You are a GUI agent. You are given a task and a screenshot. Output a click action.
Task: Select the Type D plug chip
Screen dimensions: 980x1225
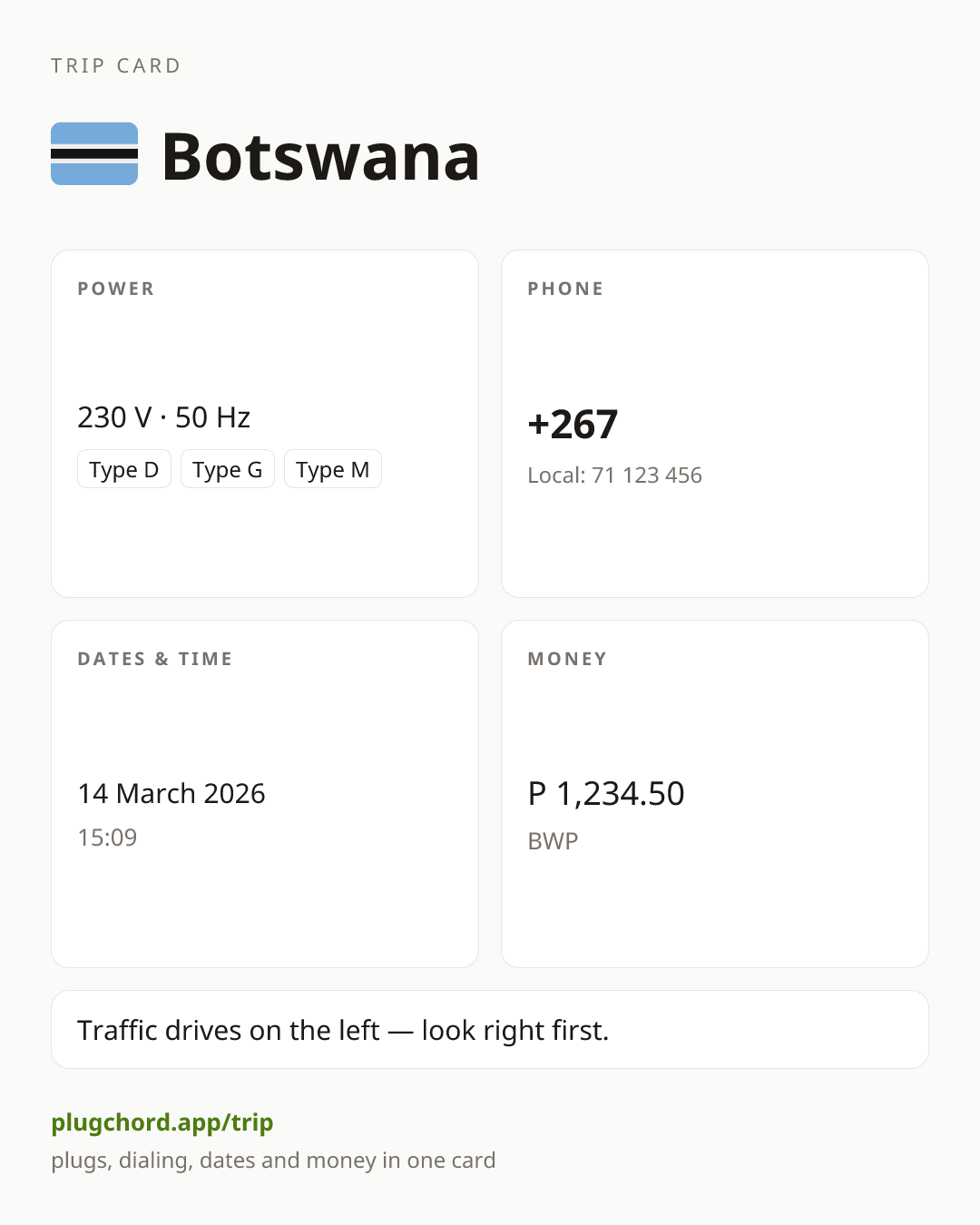(x=124, y=469)
